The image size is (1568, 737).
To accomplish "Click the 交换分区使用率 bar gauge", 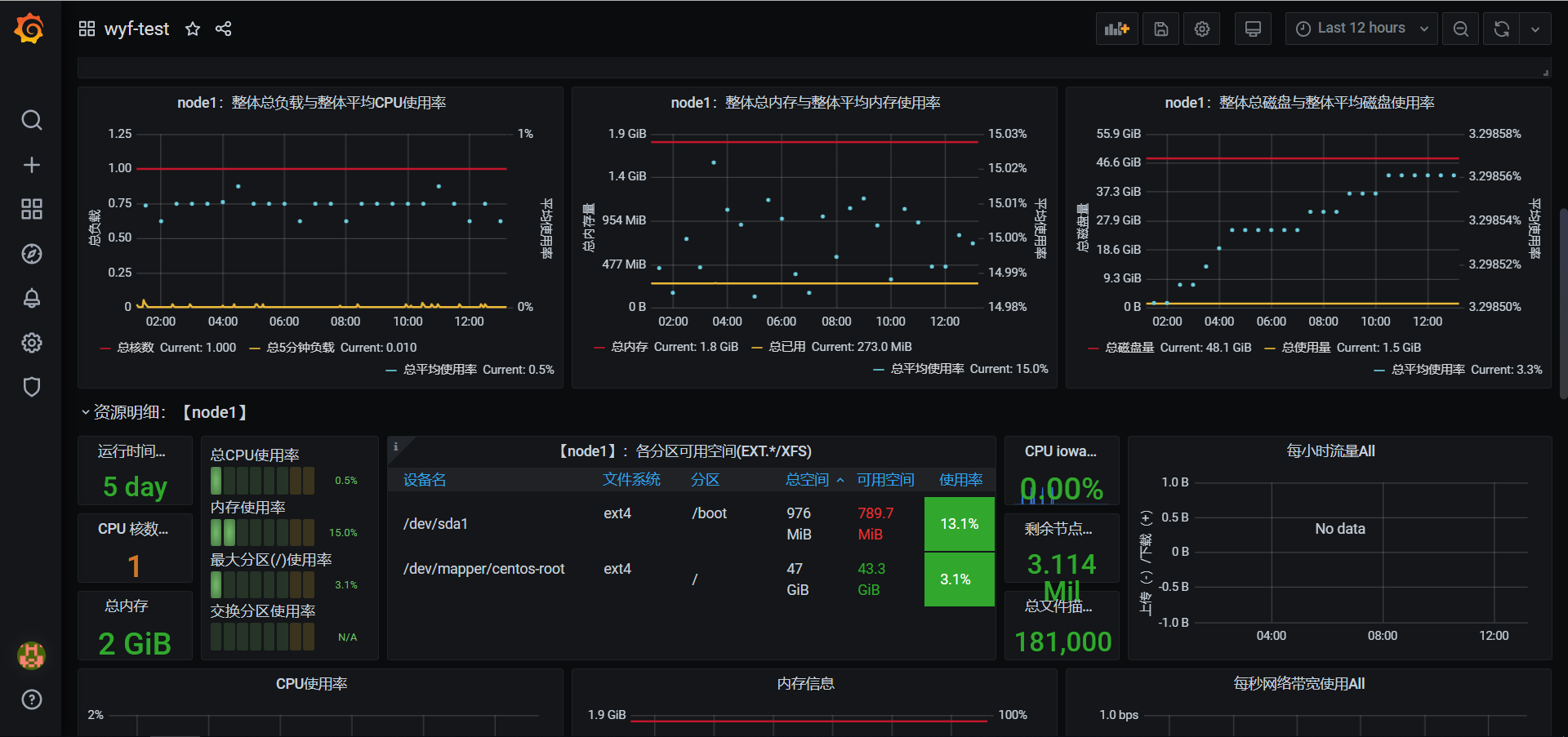I will [x=263, y=637].
